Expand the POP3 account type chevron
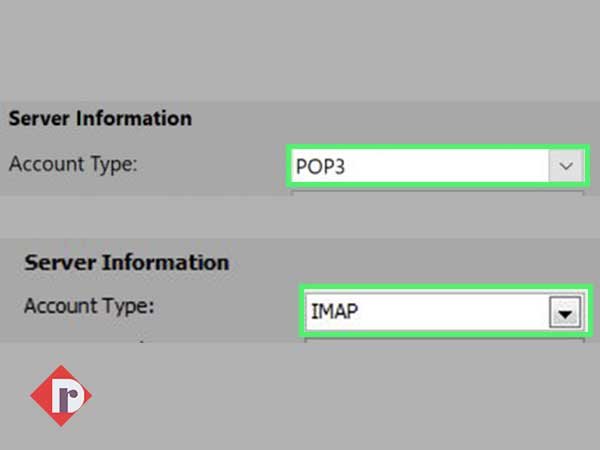The image size is (600, 450). (566, 166)
